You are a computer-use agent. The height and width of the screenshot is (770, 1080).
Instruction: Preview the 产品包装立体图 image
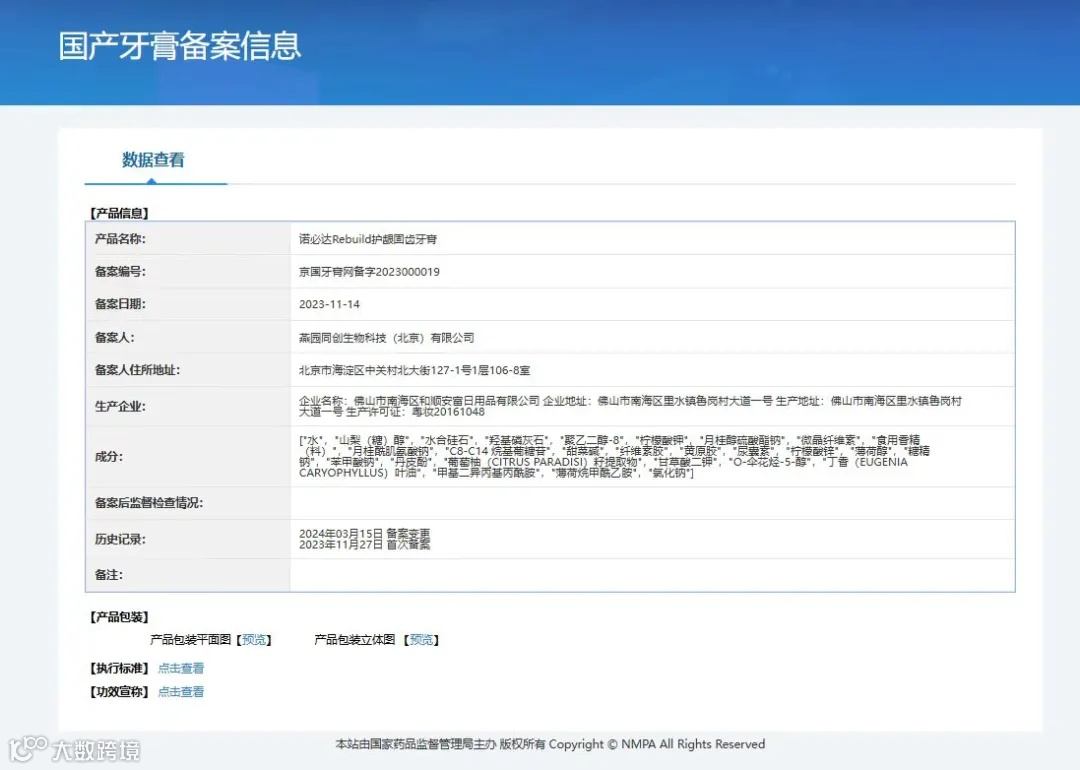[x=422, y=640]
